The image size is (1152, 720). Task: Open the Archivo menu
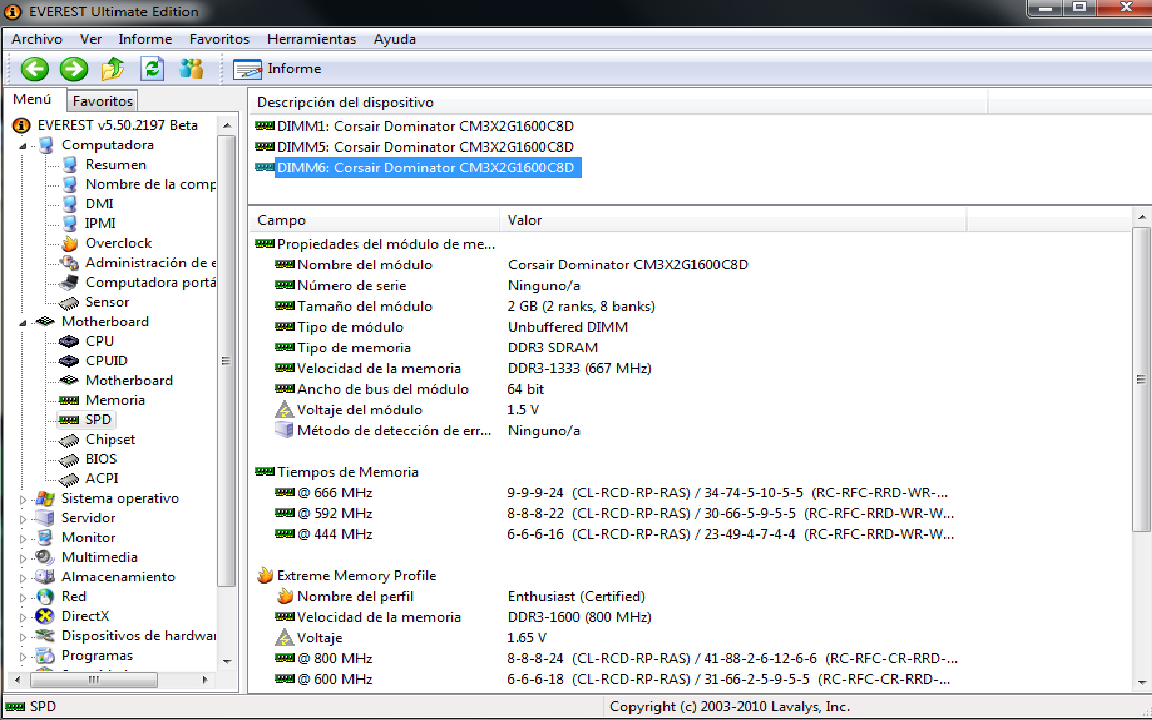(37, 40)
